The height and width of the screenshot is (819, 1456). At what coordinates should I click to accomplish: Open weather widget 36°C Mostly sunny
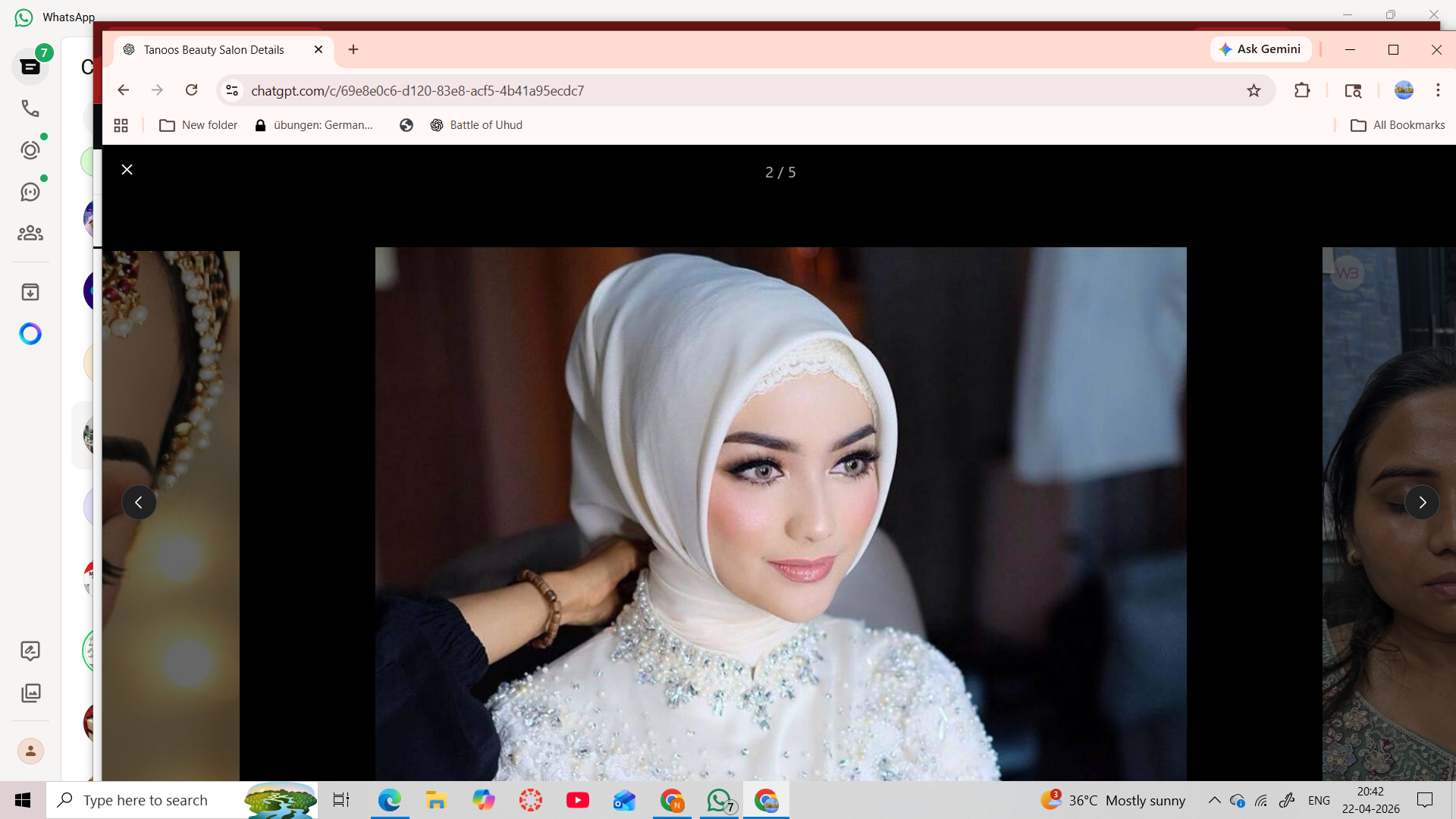pos(1112,800)
